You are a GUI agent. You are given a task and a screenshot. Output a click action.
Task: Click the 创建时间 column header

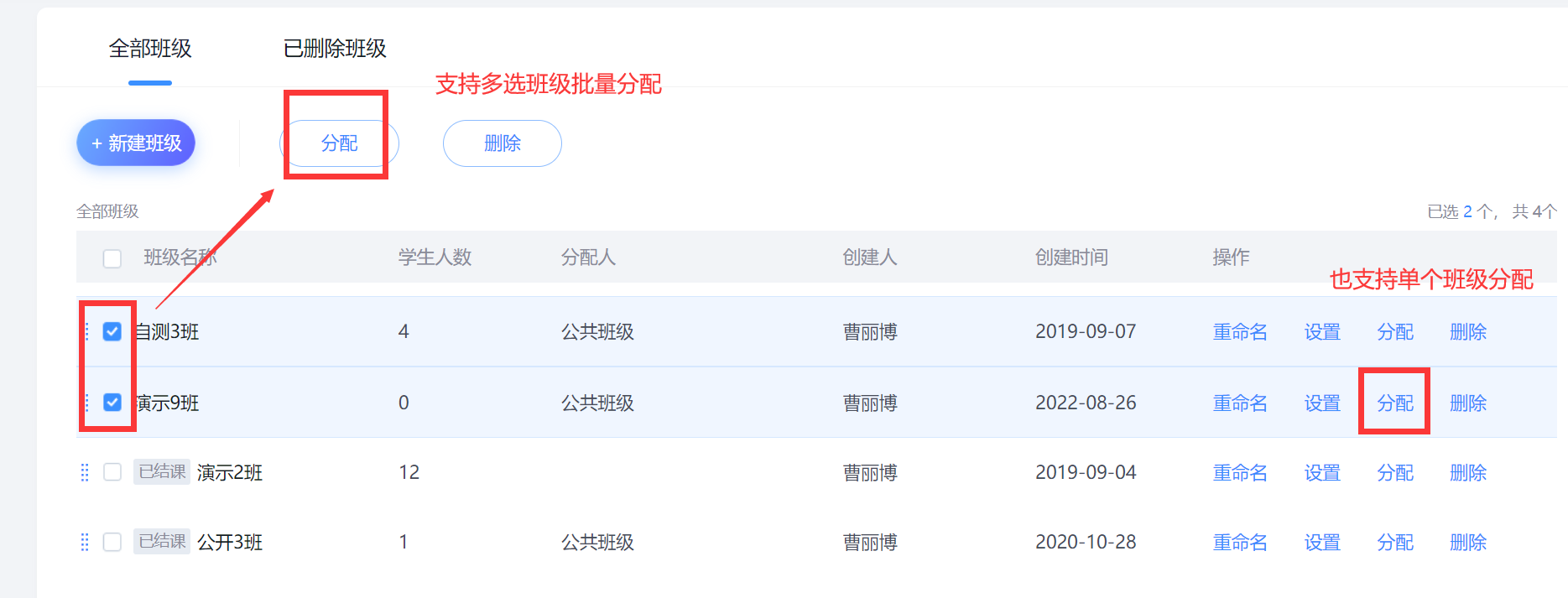pos(1071,257)
